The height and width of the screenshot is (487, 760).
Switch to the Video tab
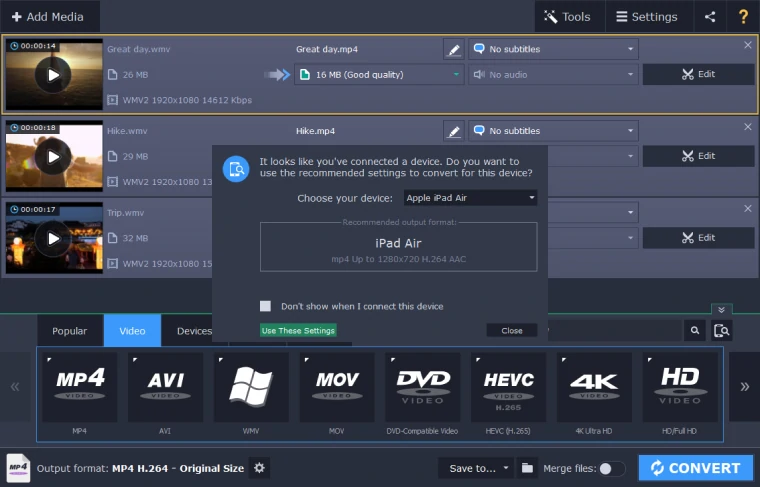coord(132,331)
